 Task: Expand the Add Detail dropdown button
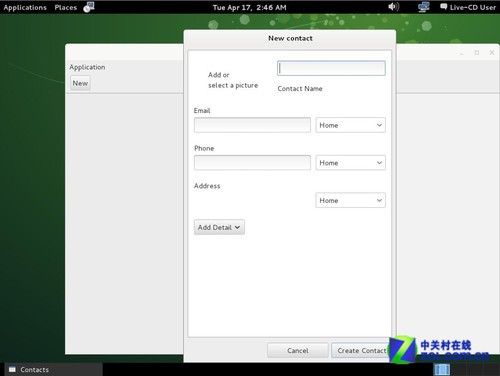[219, 227]
